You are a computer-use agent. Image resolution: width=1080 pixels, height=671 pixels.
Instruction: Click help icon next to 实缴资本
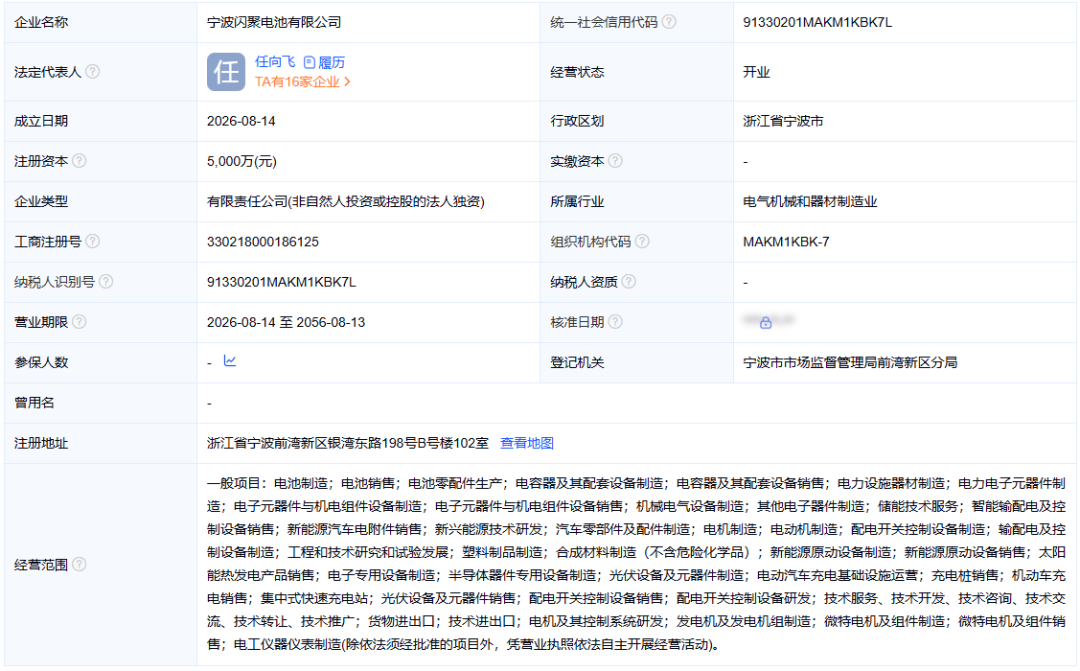(x=615, y=161)
